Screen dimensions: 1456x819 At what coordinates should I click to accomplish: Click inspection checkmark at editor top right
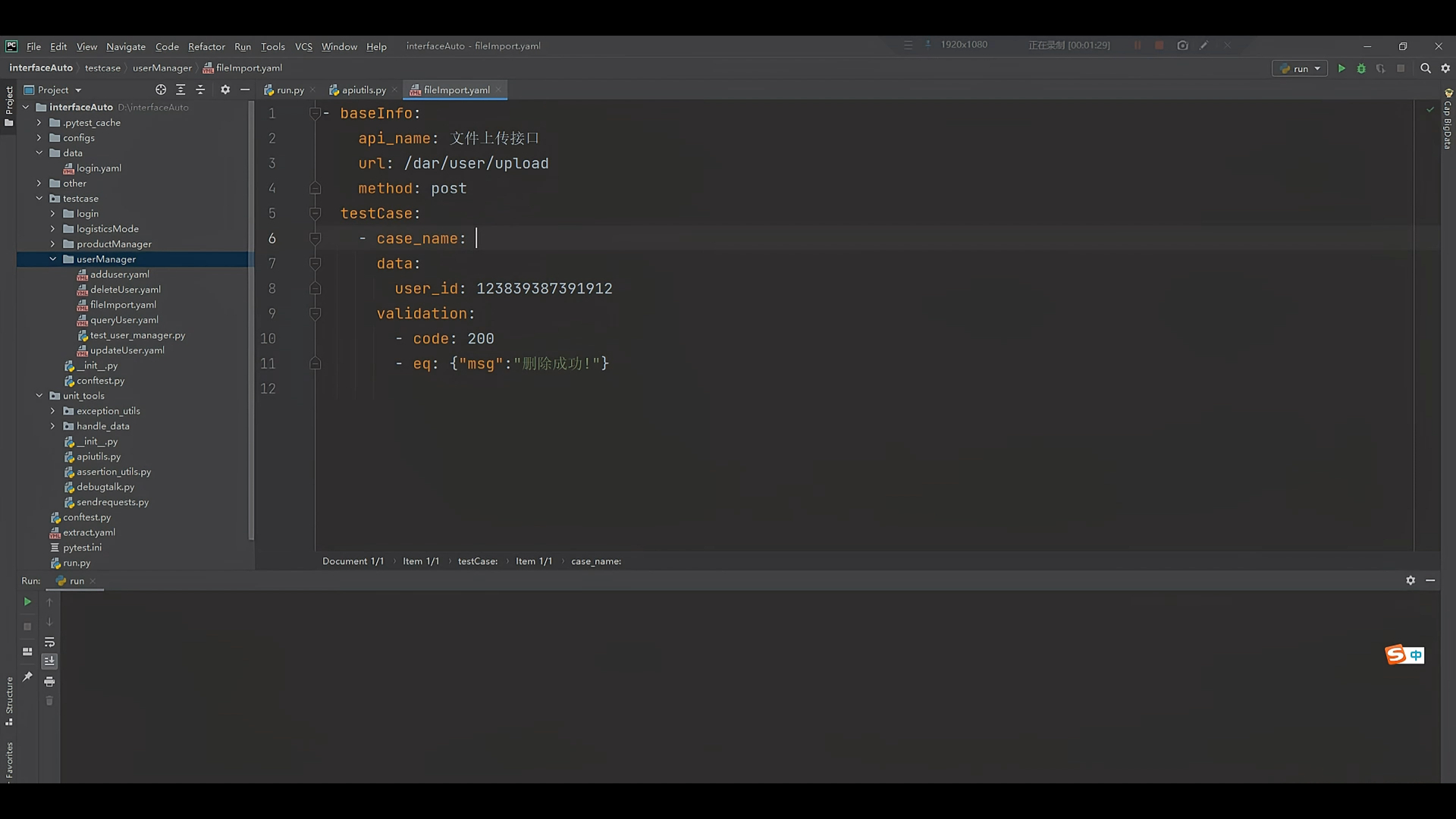pos(1430,110)
